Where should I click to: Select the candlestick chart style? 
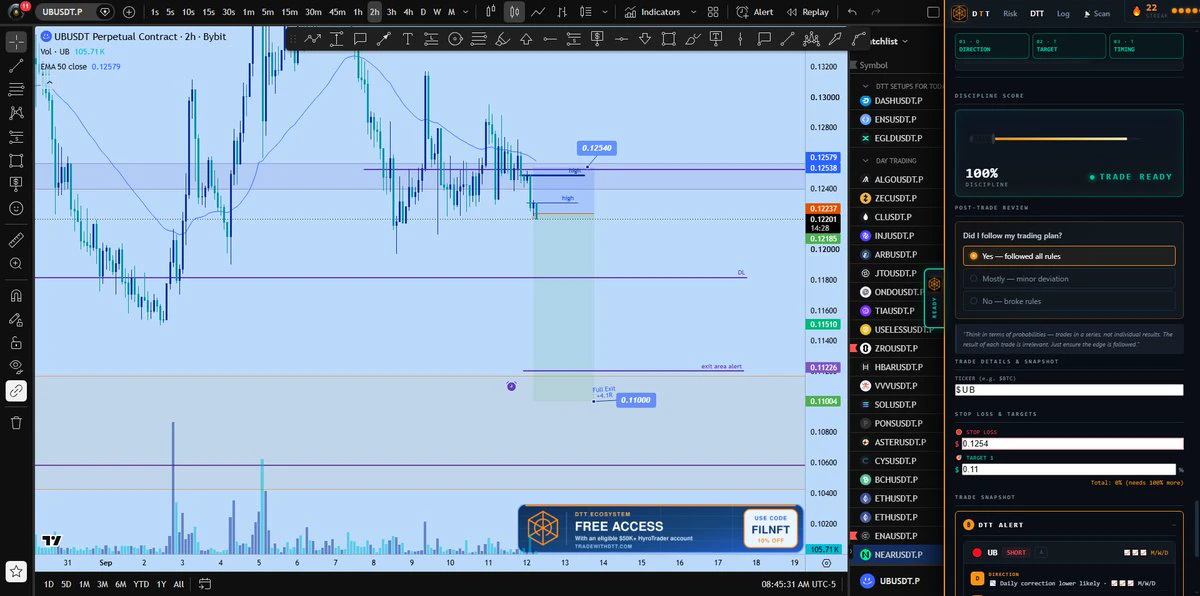[514, 12]
